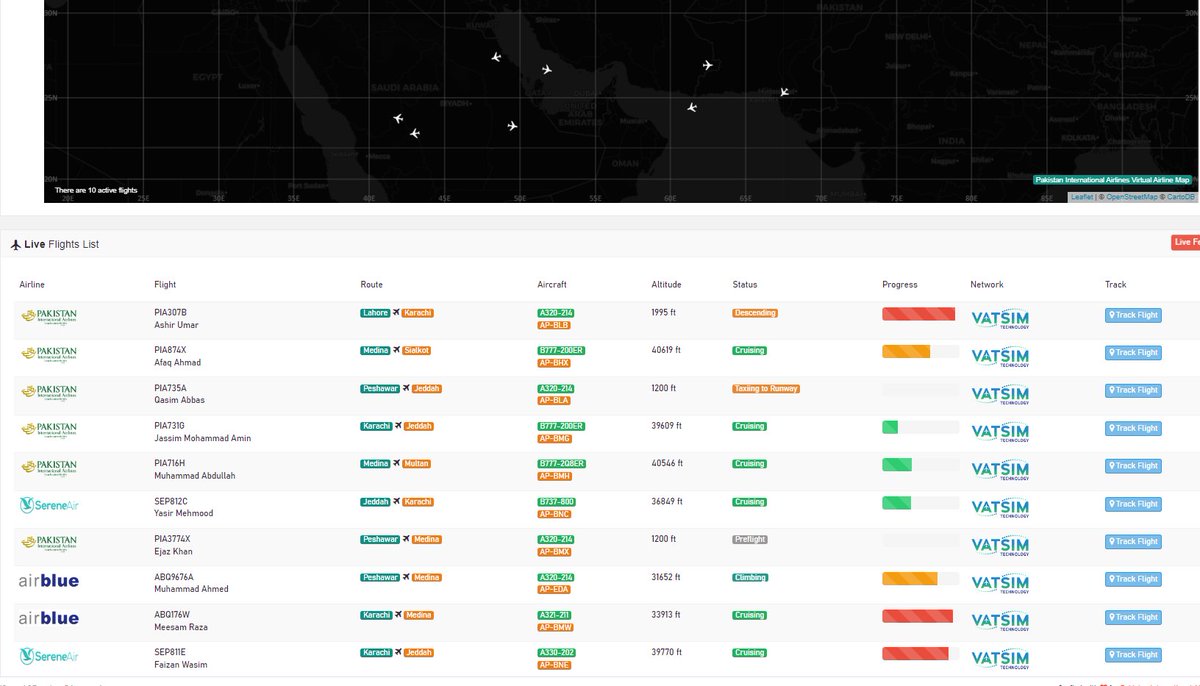Viewport: 1200px width, 686px height.
Task: Click the B737-800 aircraft tag
Action: 556,502
